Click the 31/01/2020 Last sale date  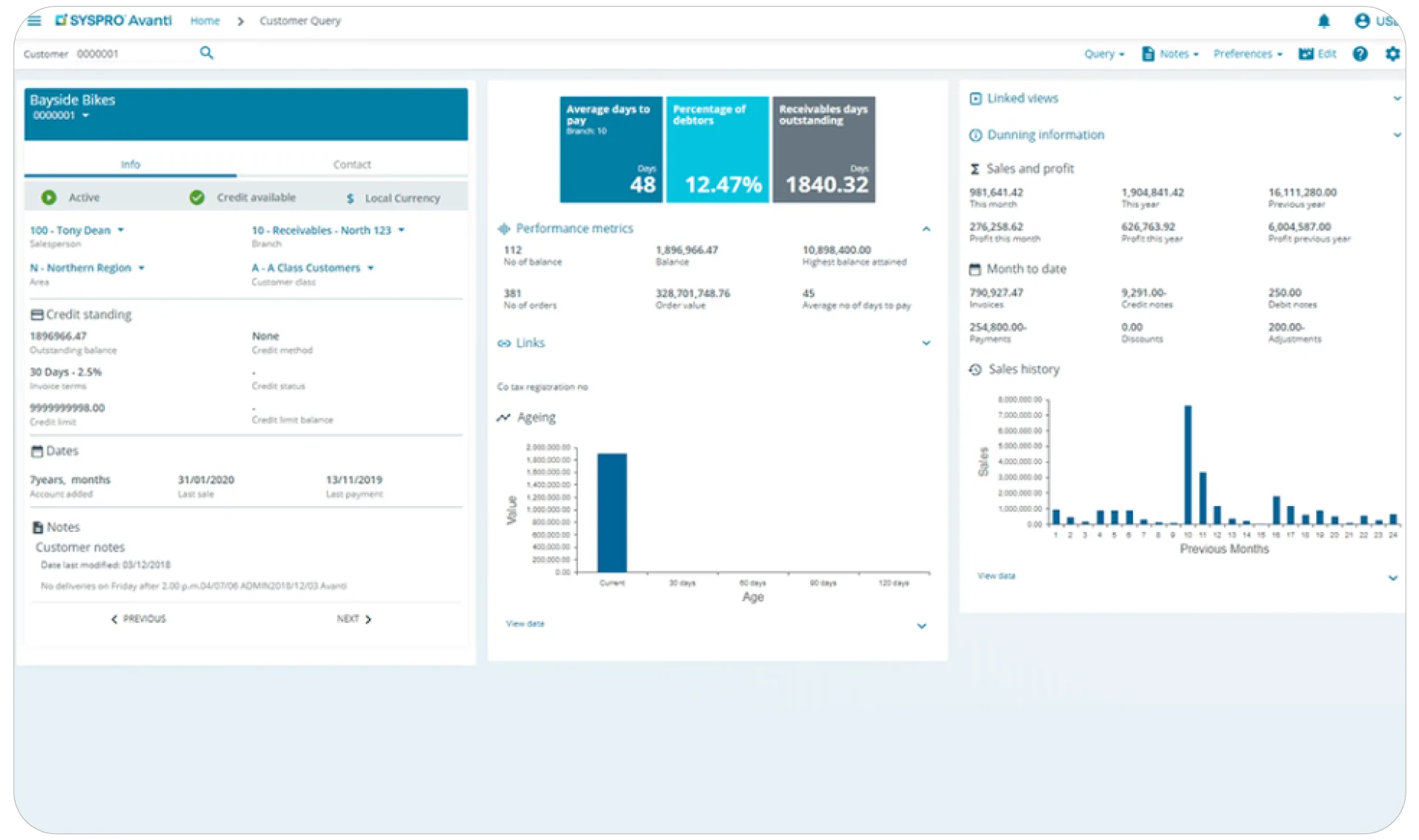tap(206, 480)
